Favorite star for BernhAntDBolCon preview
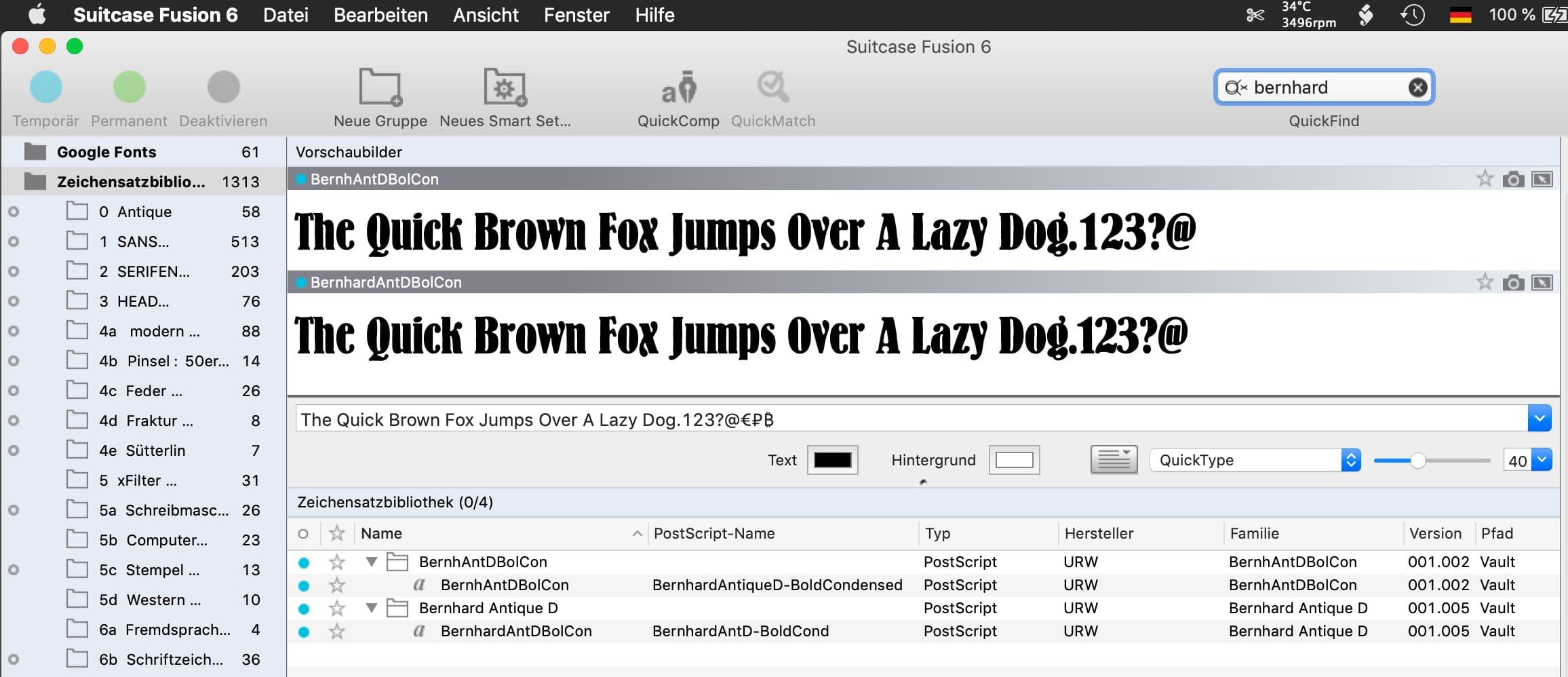Viewport: 1568px width, 677px height. click(x=1485, y=179)
